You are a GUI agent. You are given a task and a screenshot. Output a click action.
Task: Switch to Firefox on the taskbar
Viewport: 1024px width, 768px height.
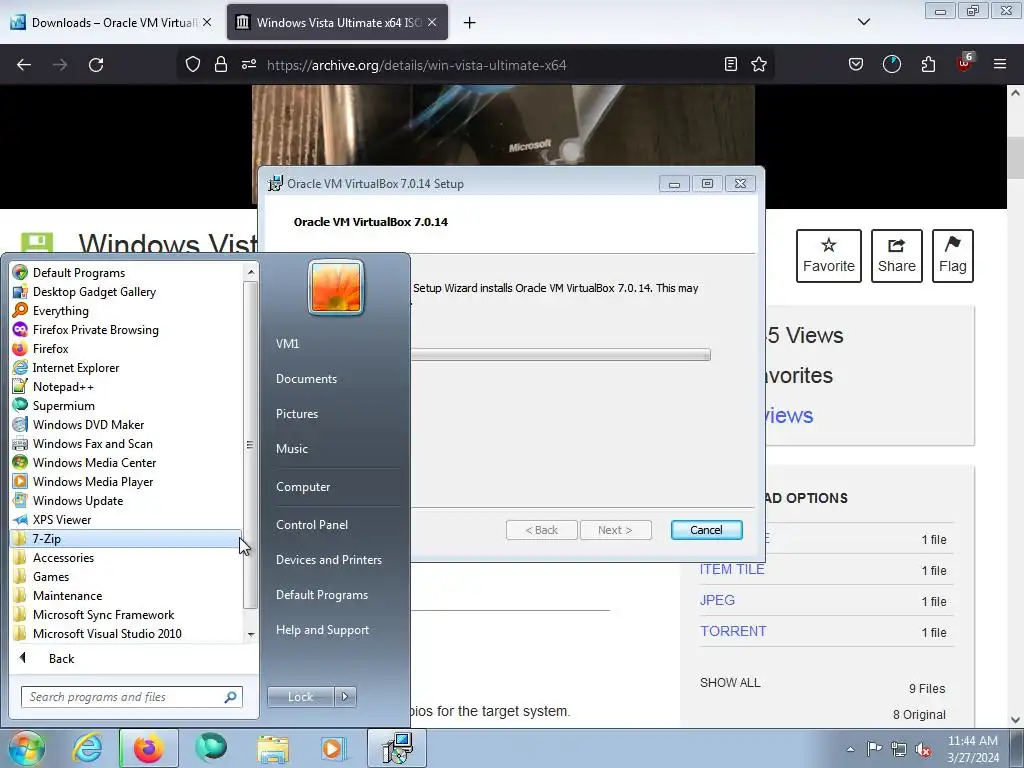click(148, 748)
